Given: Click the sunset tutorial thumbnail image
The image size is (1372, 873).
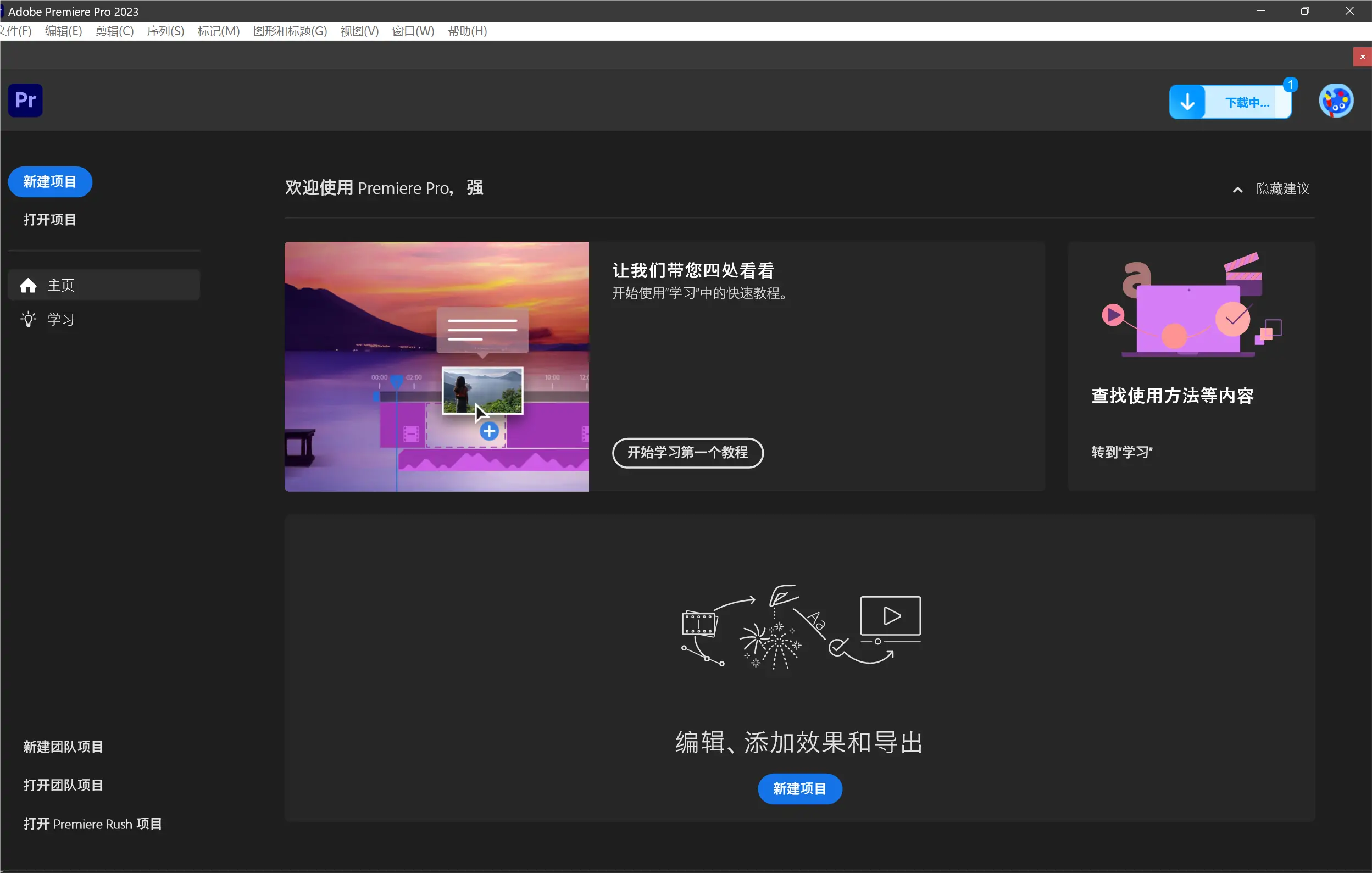Looking at the screenshot, I should (436, 366).
